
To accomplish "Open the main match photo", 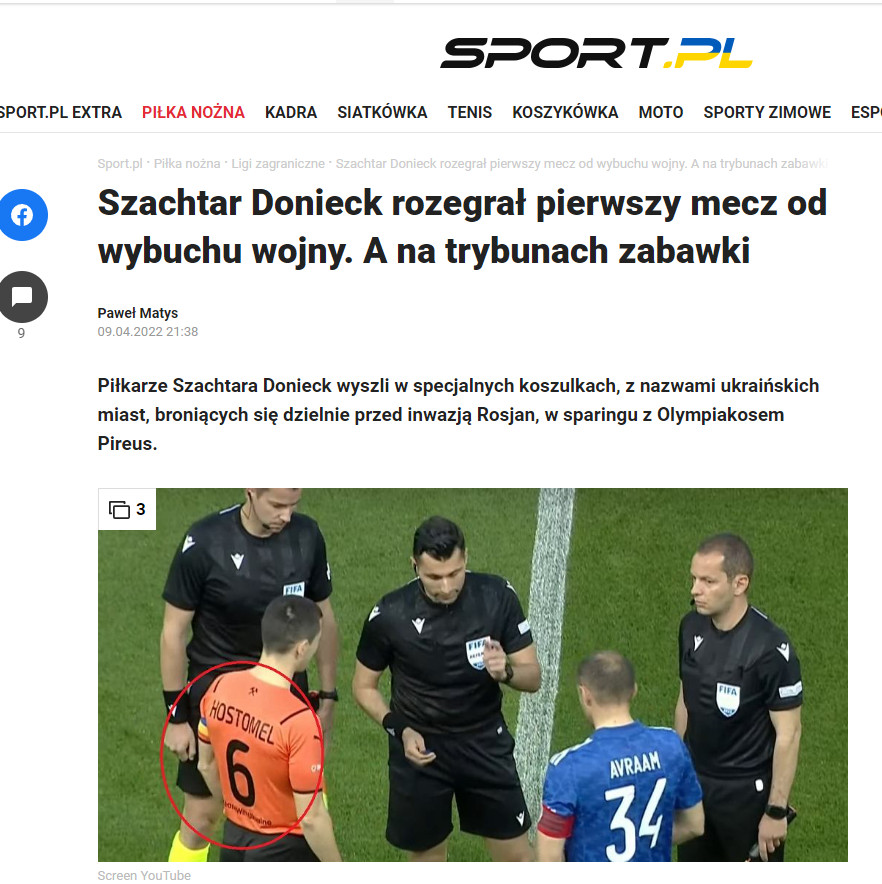I will click(473, 675).
